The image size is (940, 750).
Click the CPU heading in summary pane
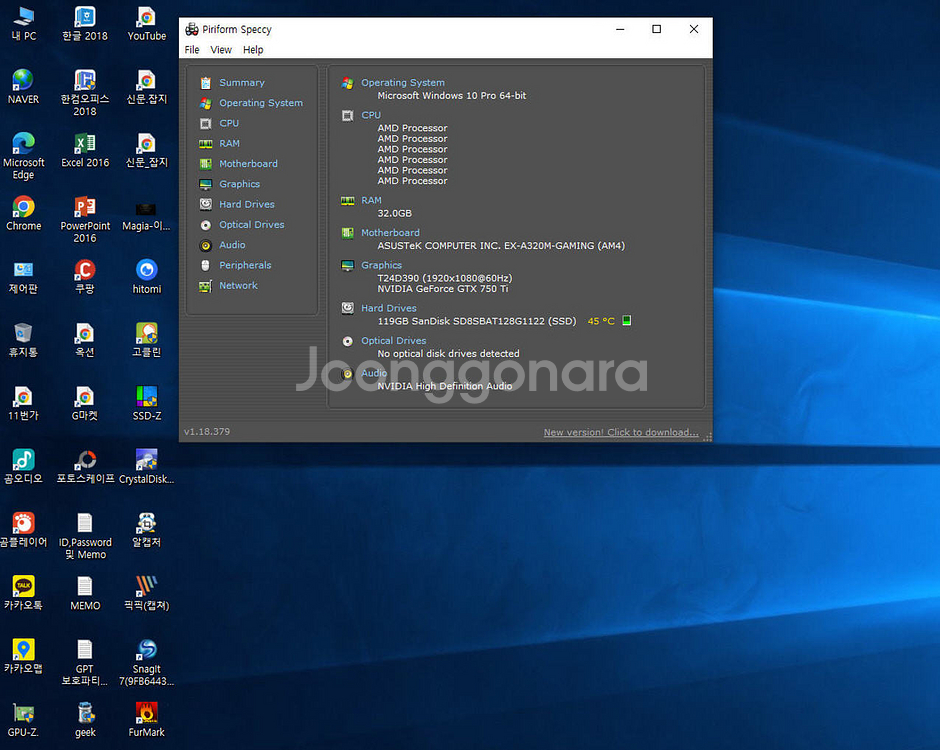[x=371, y=115]
